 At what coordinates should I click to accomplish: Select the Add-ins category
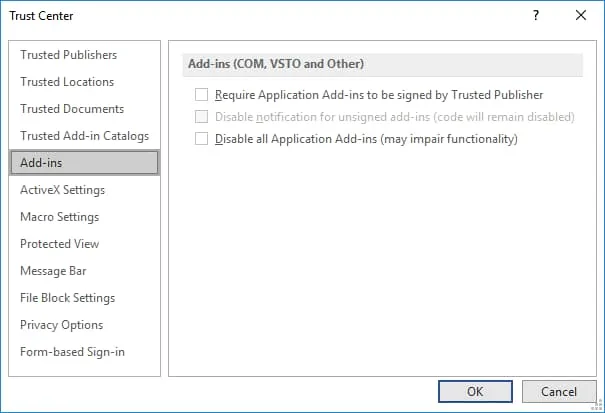(x=84, y=163)
